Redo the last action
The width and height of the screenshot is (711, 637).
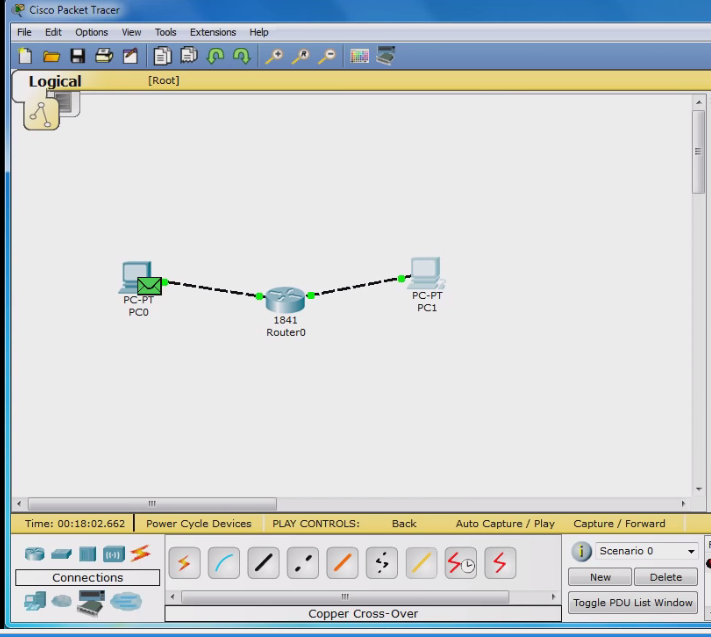[x=241, y=56]
